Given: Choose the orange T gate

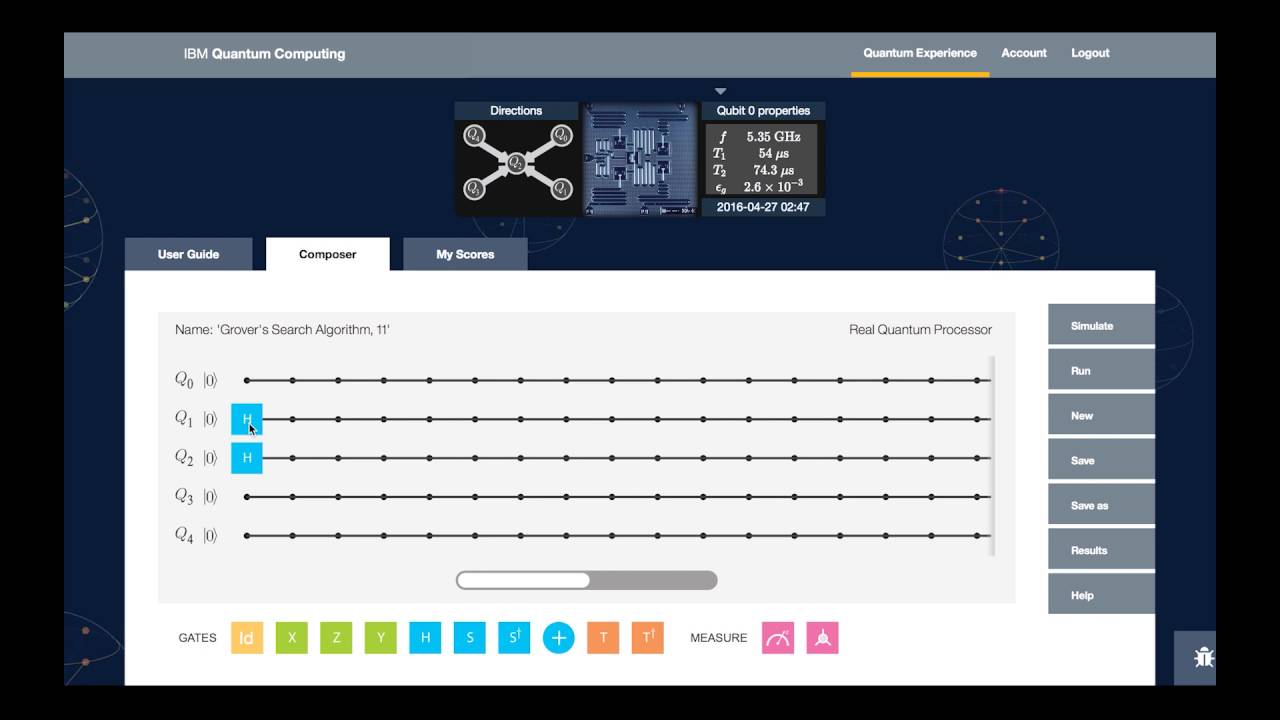Looking at the screenshot, I should coord(603,638).
